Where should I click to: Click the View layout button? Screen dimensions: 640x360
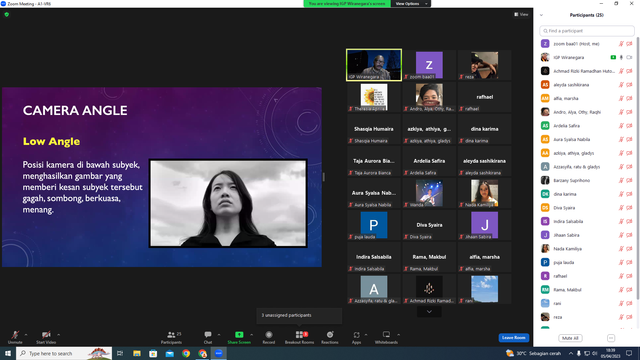coord(521,14)
